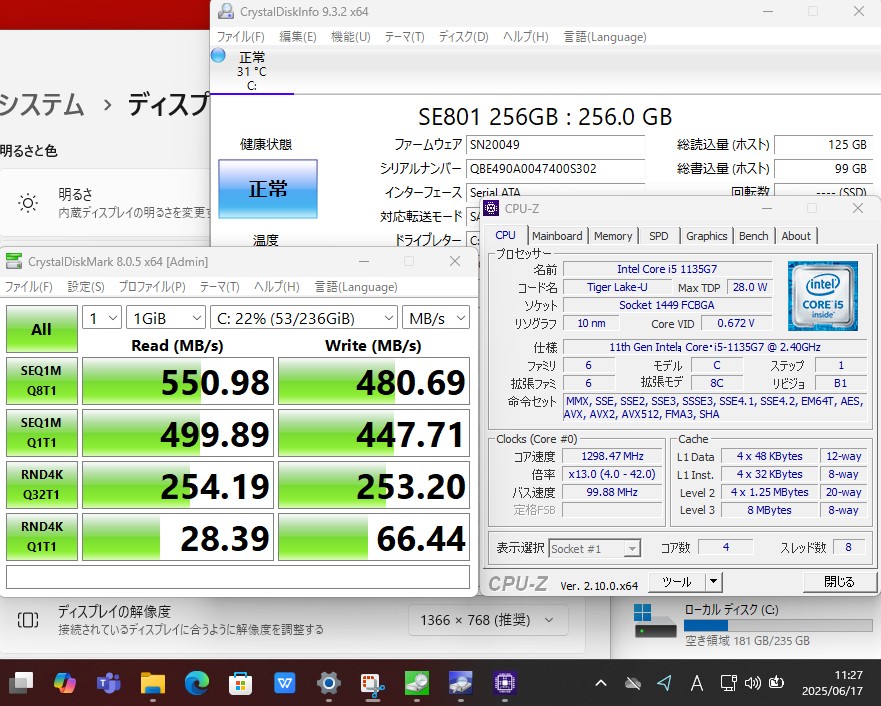Click the CrystalDiskInfo title bar app icon
This screenshot has height=706, width=881.
[x=226, y=11]
